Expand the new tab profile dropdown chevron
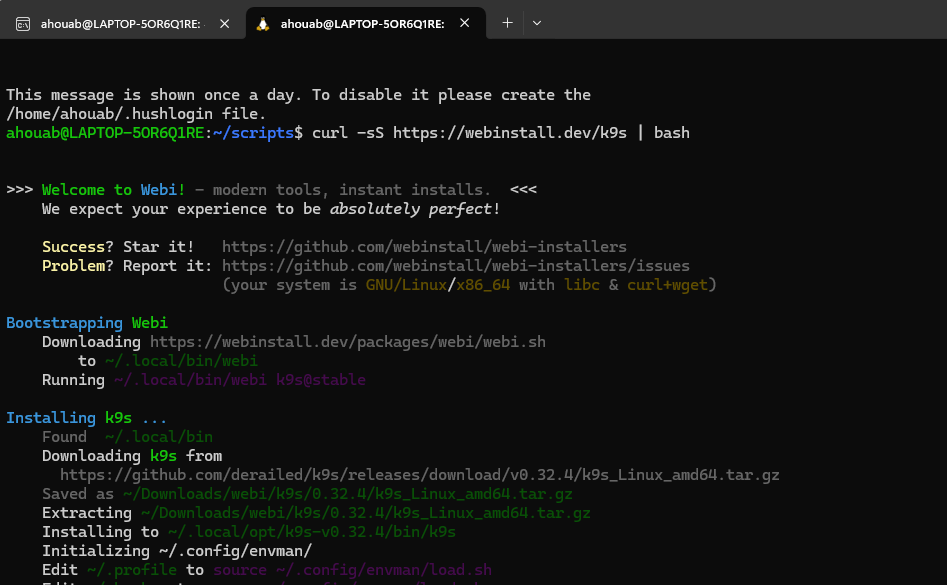947x585 pixels. pyautogui.click(x=537, y=23)
